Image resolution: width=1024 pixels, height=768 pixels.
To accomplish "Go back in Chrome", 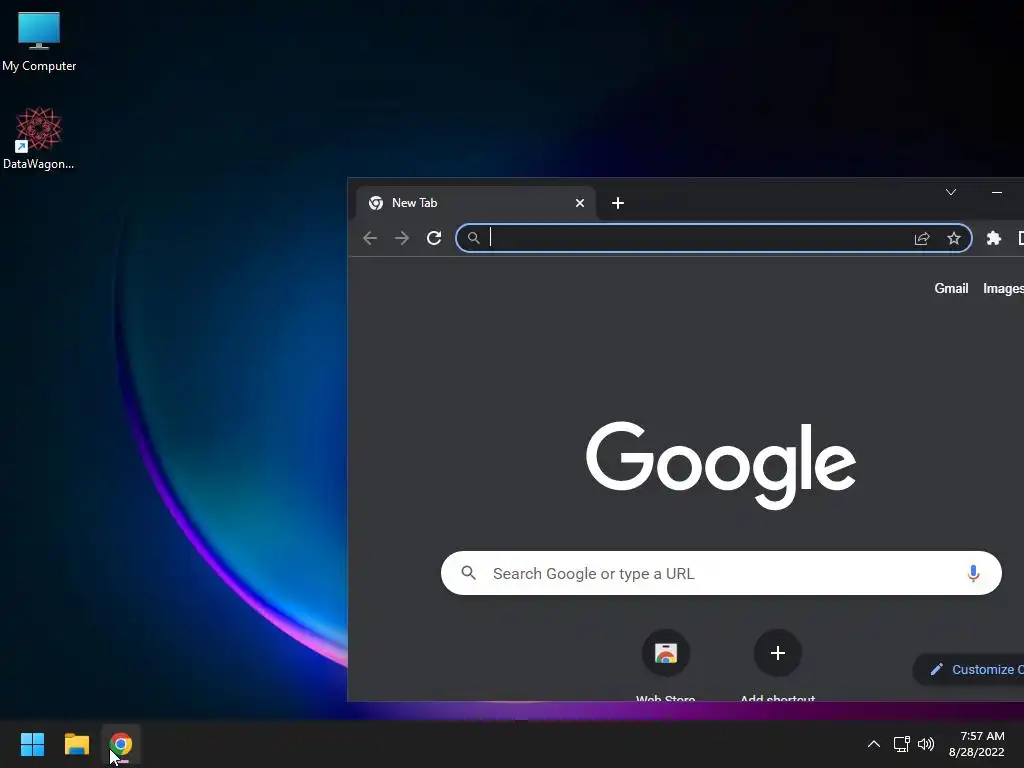I will click(x=370, y=238).
